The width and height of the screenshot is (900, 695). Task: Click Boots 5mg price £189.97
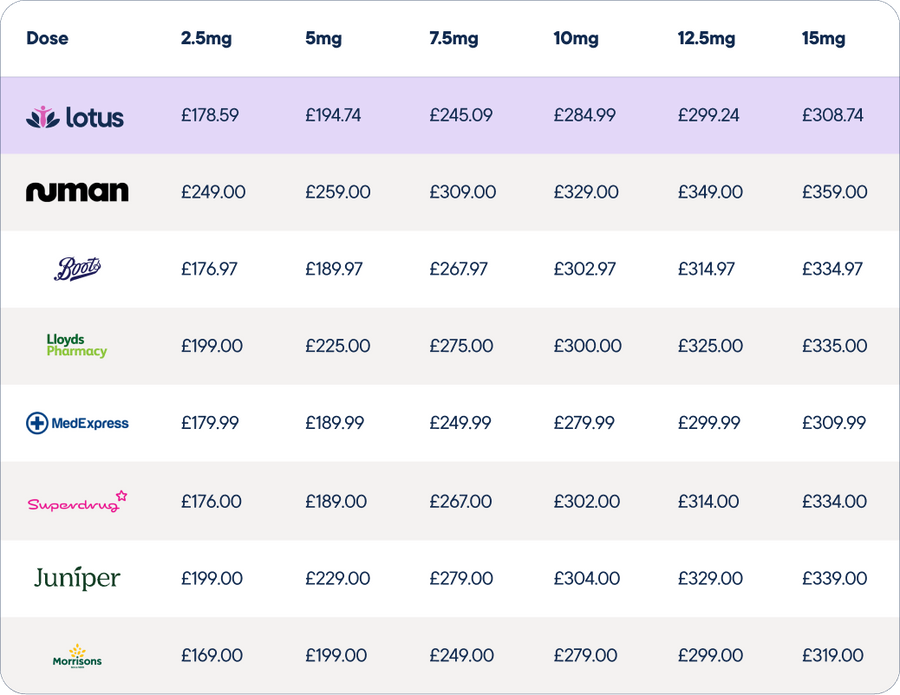335,269
